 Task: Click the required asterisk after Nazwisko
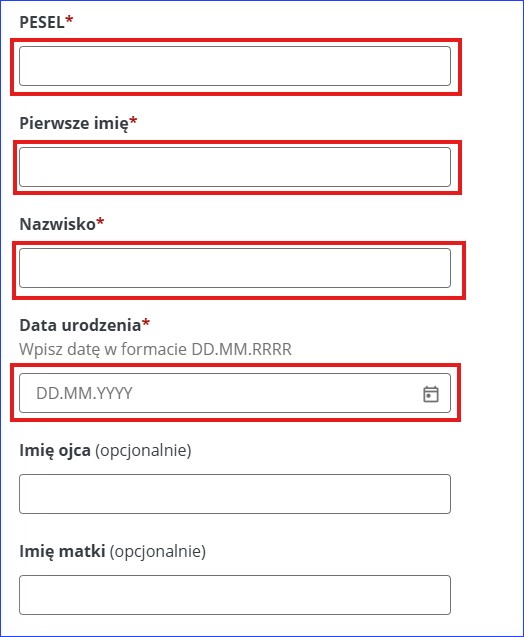[100, 221]
